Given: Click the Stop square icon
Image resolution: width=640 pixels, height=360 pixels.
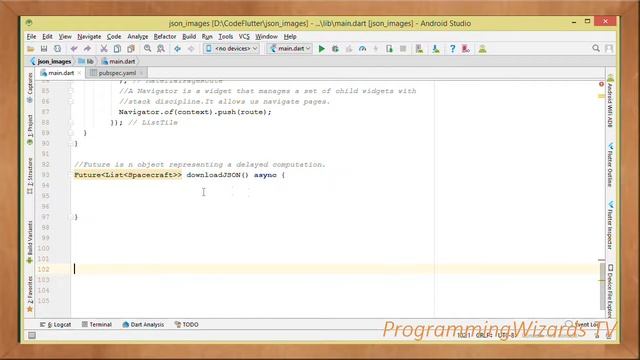Looking at the screenshot, I should (403, 49).
